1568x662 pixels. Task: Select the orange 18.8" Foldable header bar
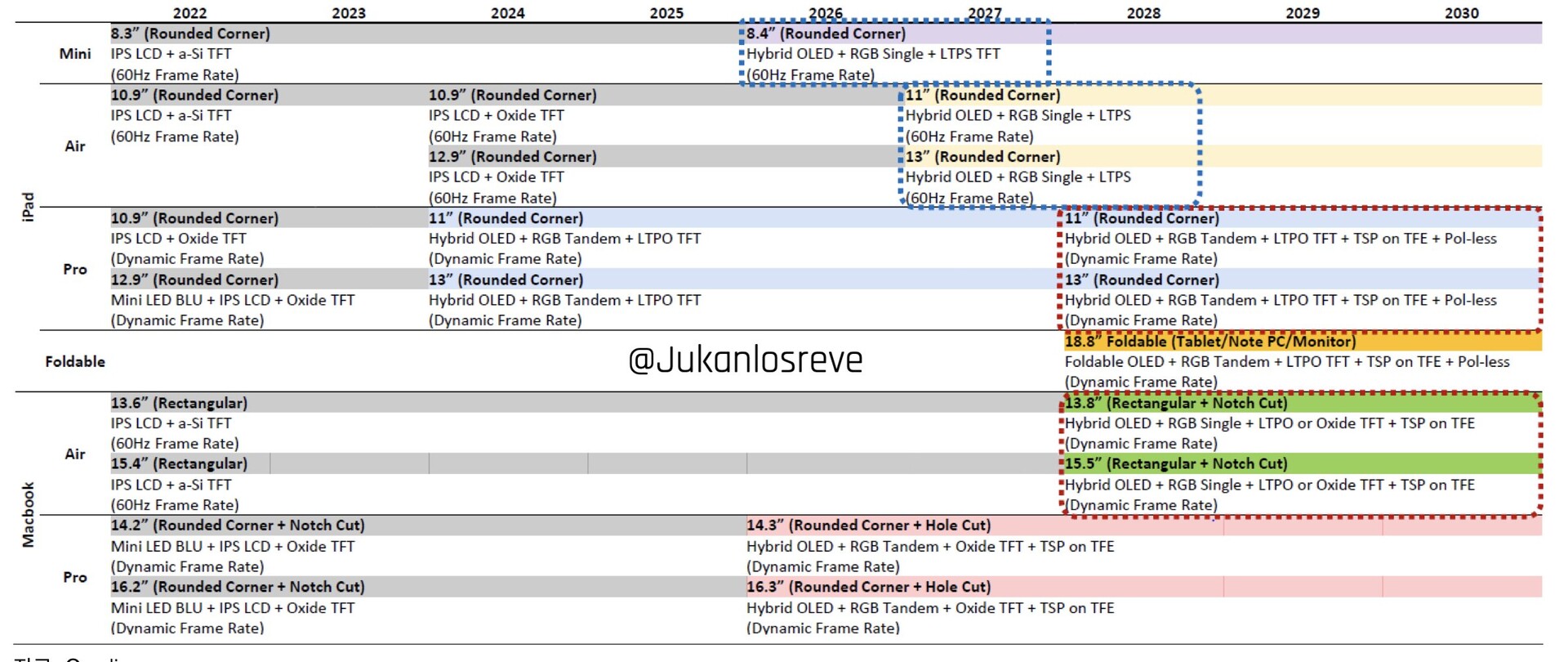pyautogui.click(x=1302, y=342)
